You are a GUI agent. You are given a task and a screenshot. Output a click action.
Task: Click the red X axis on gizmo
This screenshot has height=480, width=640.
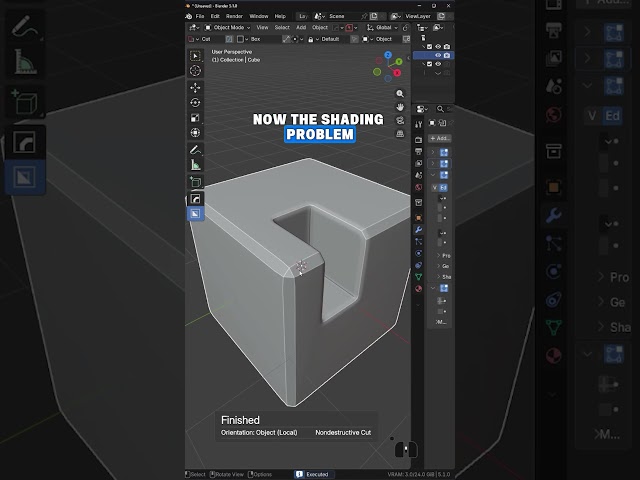(397, 73)
